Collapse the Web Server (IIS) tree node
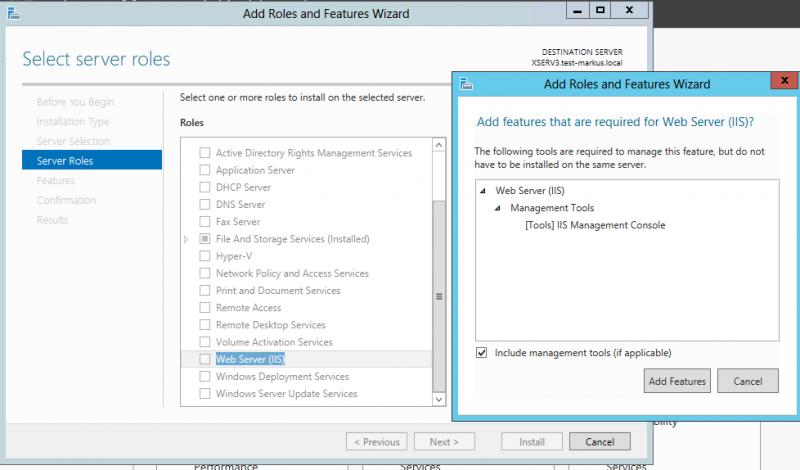 tap(485, 190)
